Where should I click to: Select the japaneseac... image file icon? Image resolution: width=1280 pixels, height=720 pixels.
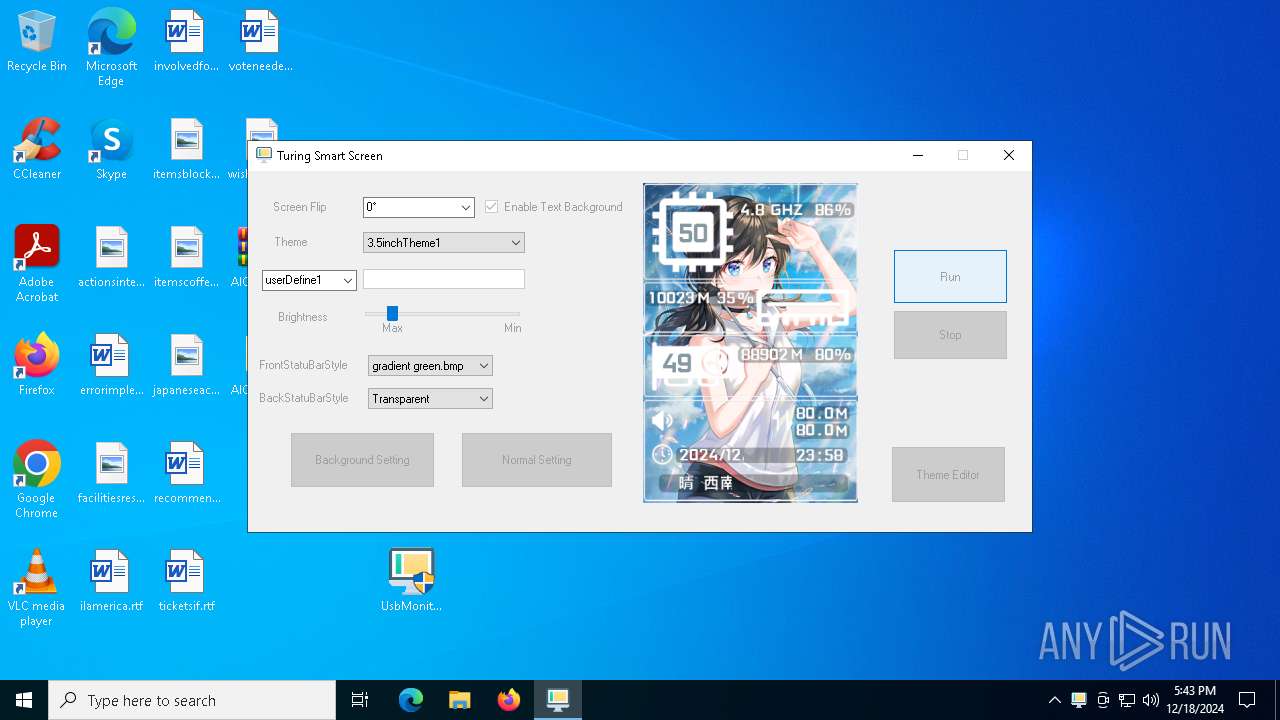point(186,366)
